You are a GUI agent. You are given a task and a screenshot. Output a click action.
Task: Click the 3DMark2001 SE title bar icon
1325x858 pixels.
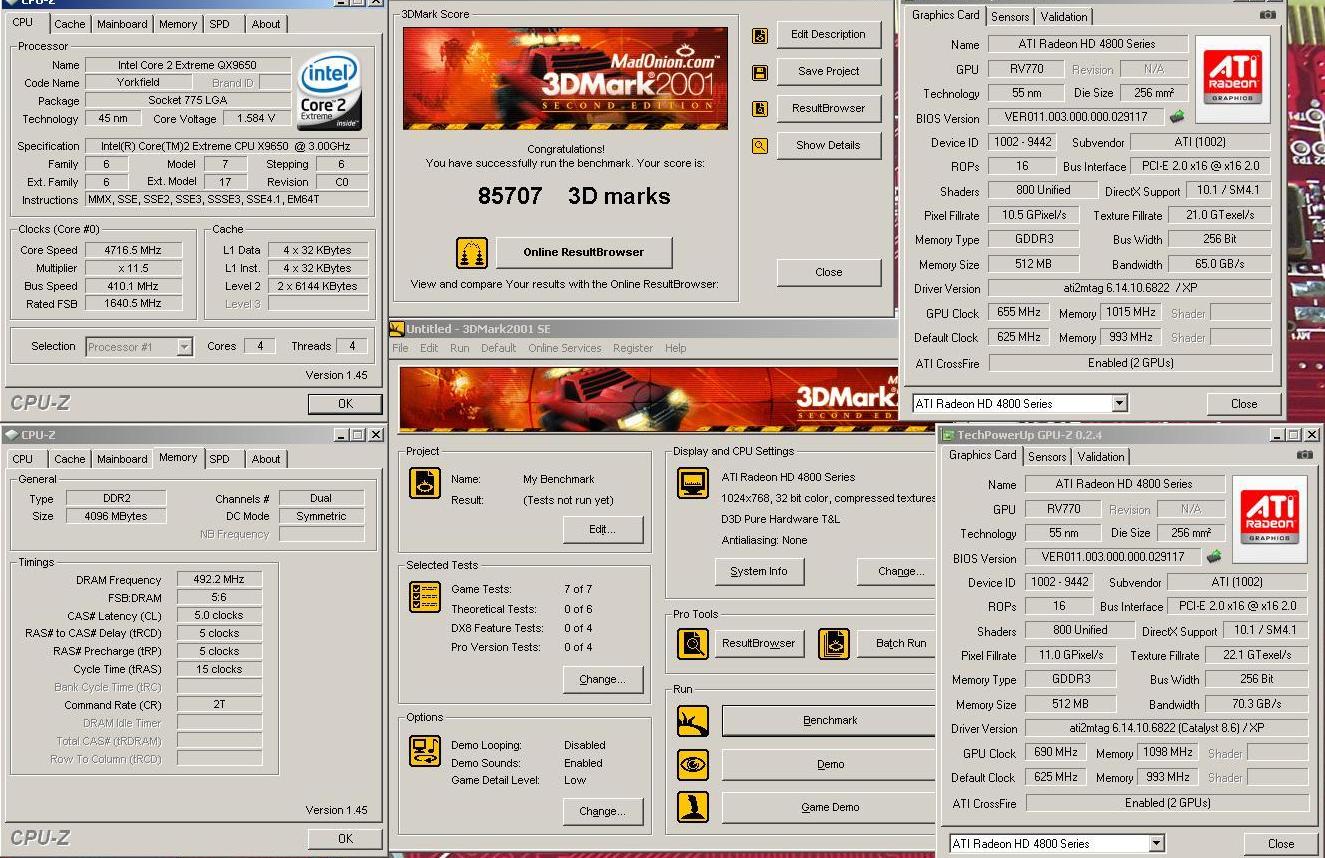[397, 329]
